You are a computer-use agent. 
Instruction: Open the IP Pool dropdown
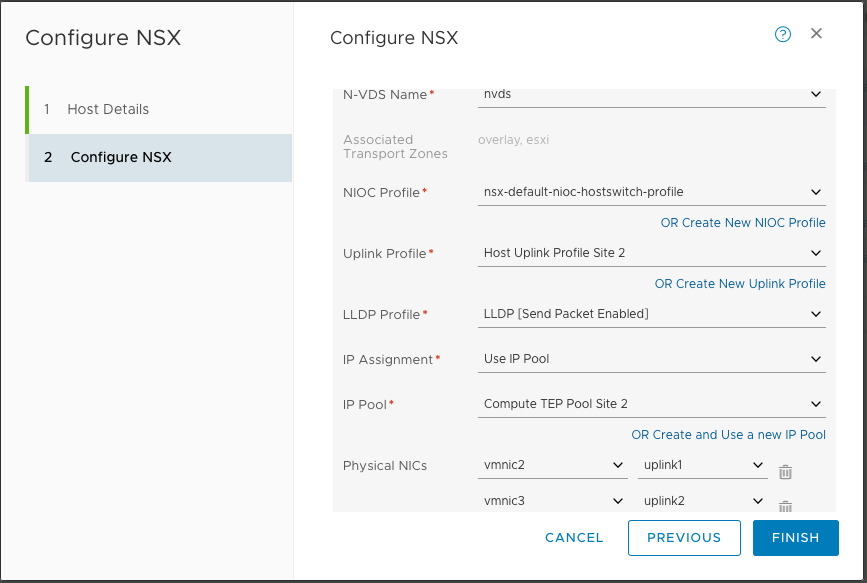click(652, 404)
